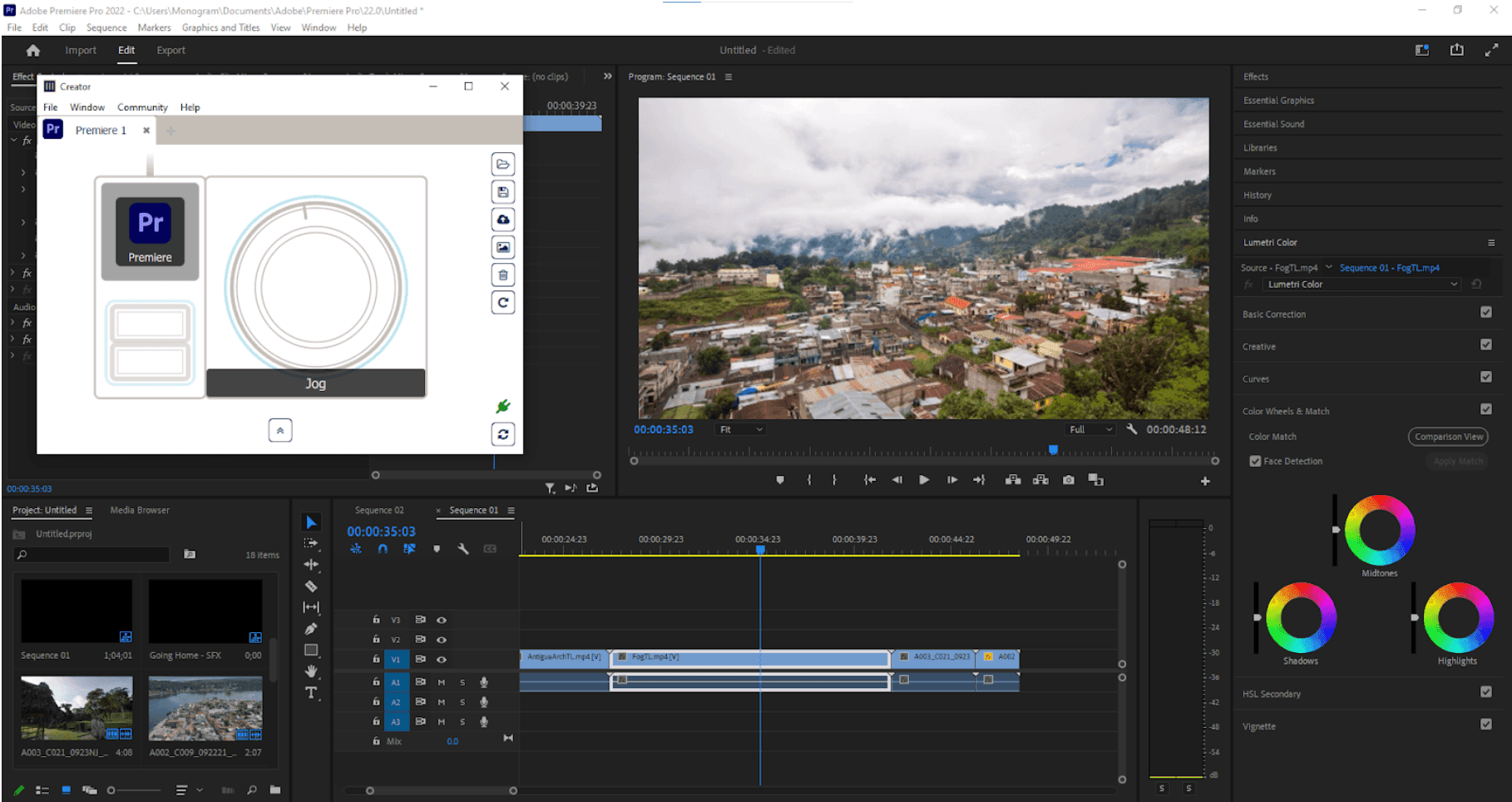The height and width of the screenshot is (802, 1512).
Task: Open the Lumetri Color preset dropdown
Action: pos(1361,284)
